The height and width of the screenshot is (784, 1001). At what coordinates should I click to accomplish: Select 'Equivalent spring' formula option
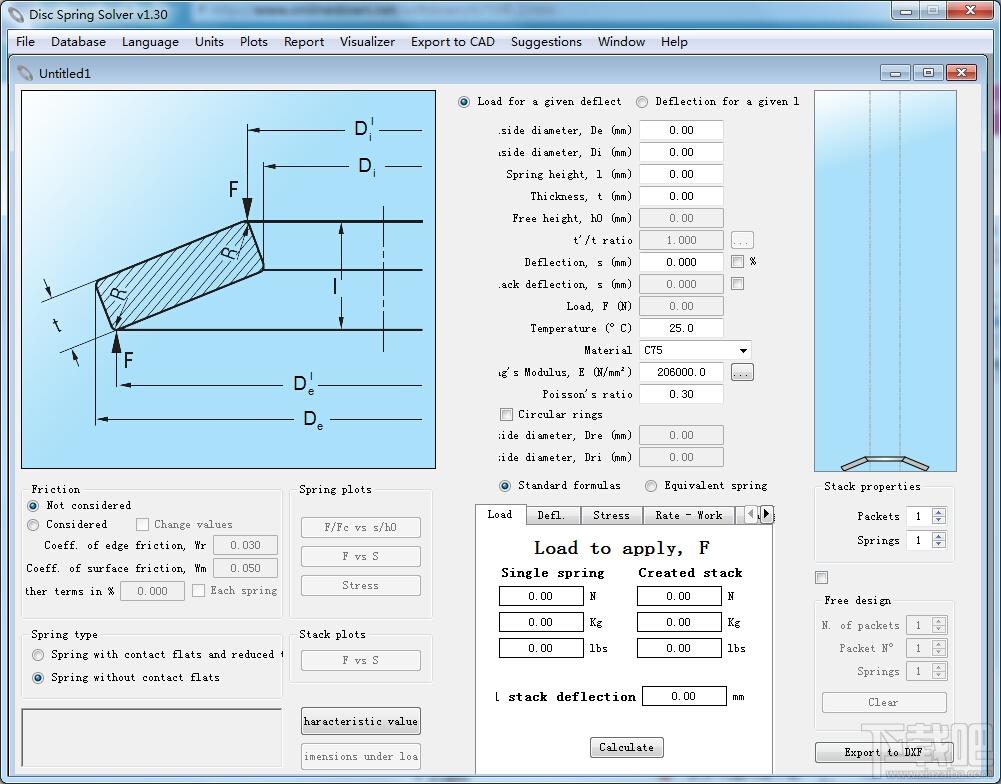click(651, 486)
